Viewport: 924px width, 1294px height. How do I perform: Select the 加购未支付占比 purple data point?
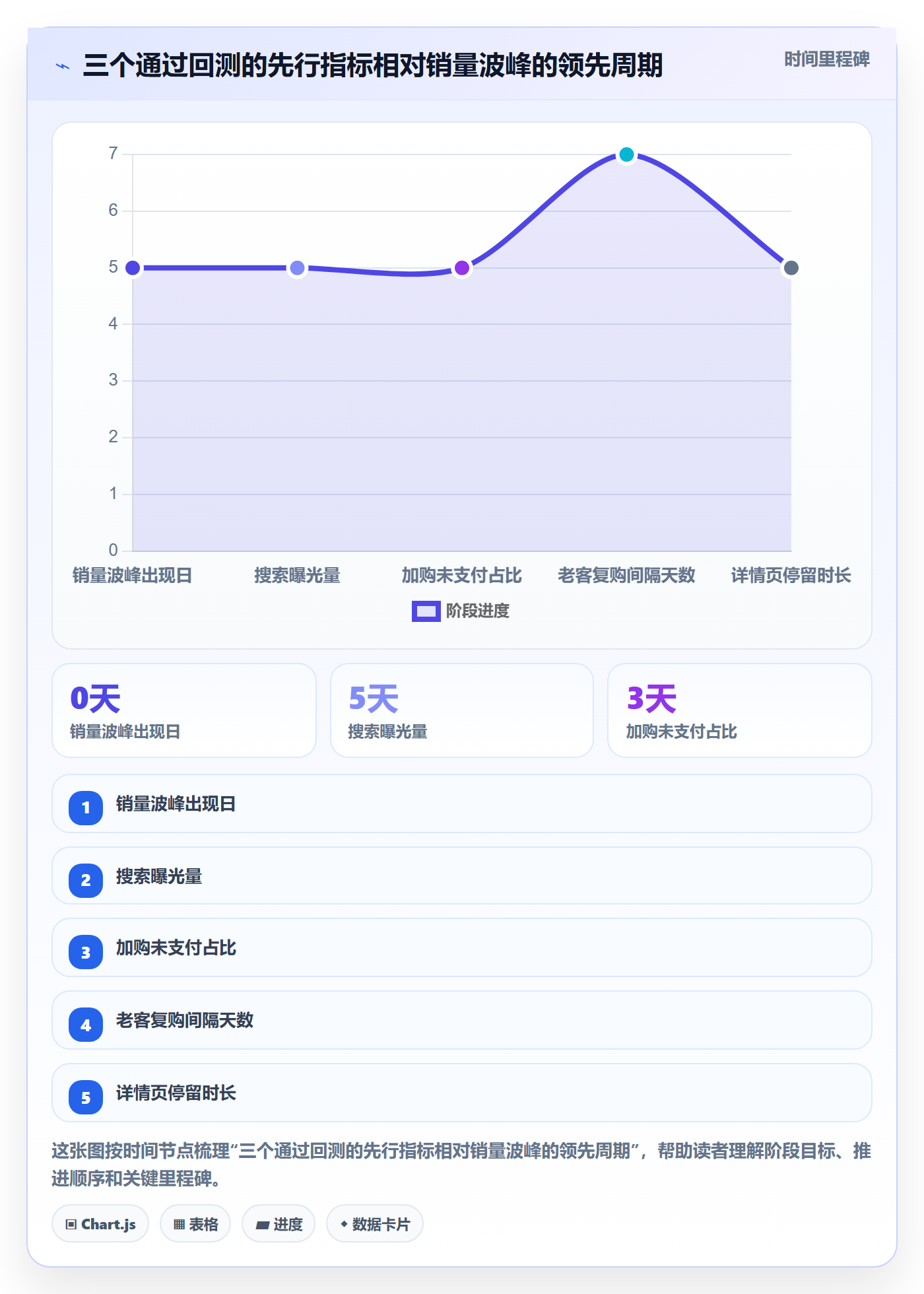tap(462, 268)
